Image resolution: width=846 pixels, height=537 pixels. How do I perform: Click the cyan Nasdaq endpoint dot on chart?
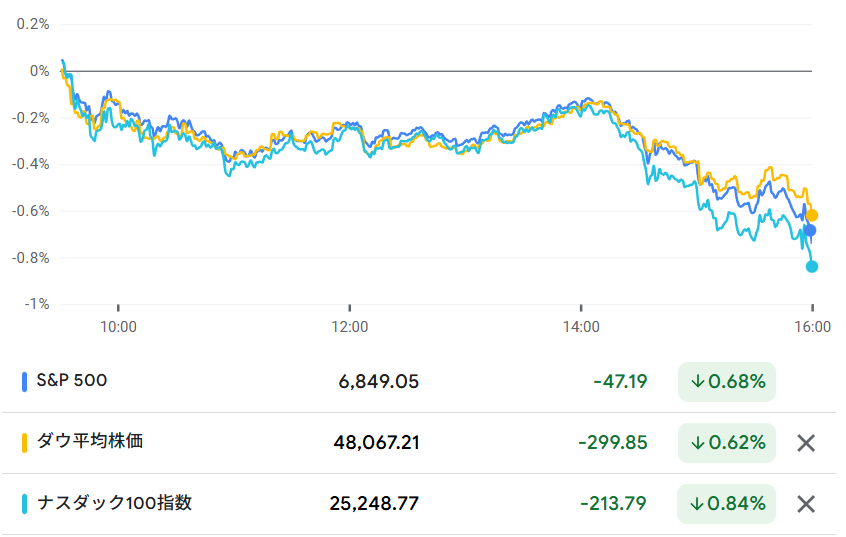pos(812,266)
